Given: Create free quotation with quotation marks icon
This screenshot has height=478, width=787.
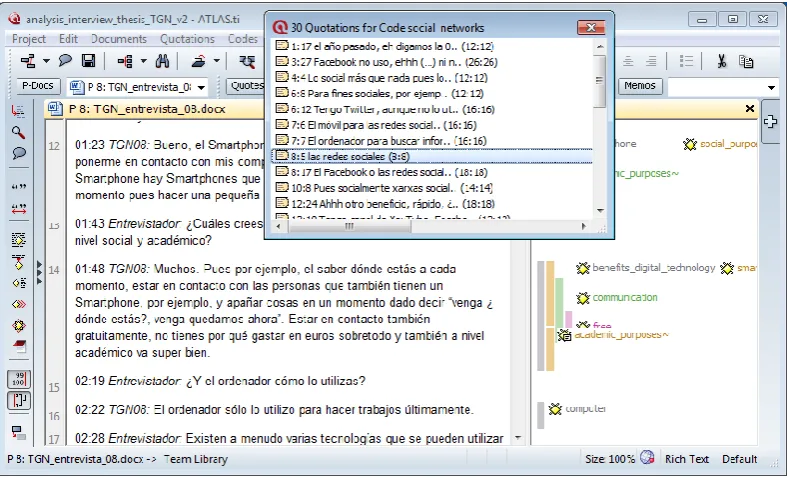Looking at the screenshot, I should click(19, 187).
